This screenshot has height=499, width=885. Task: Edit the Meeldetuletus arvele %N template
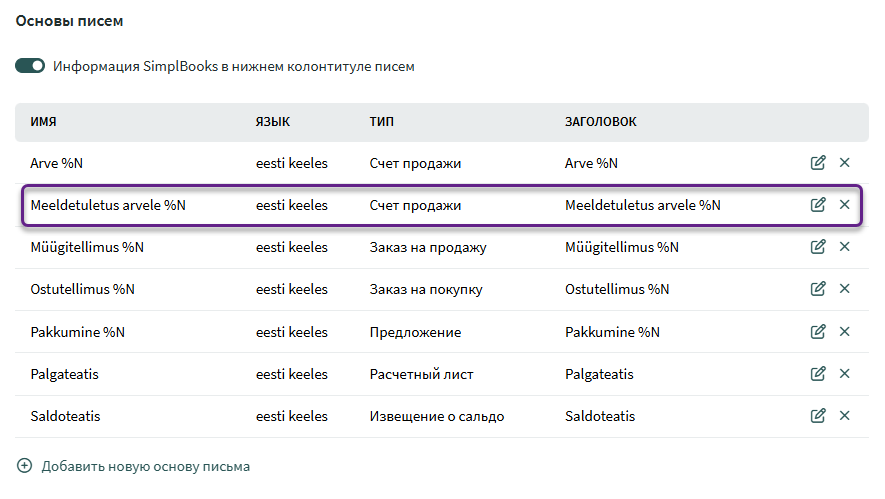818,205
